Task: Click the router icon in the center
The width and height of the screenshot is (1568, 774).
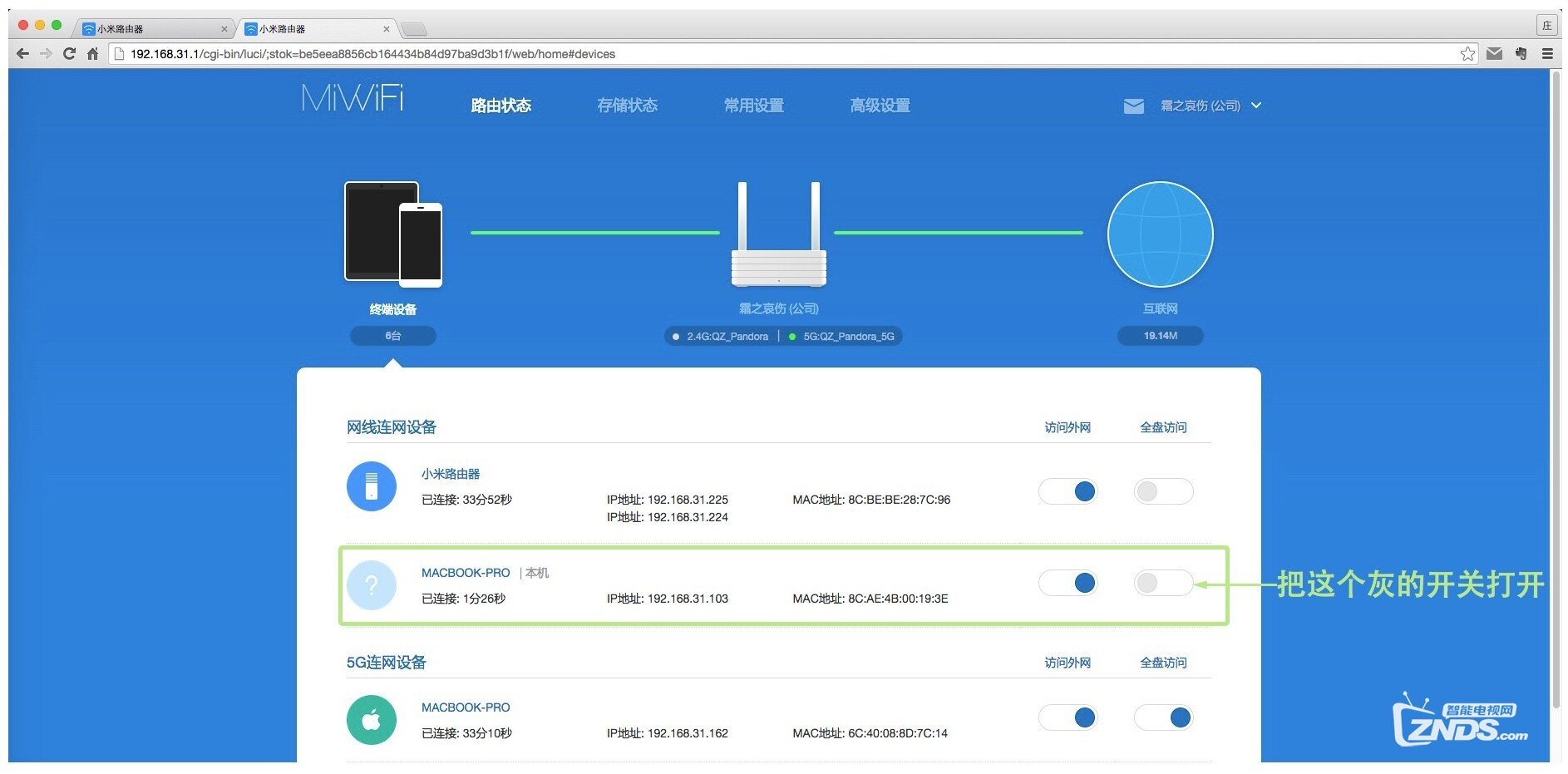Action: [x=778, y=235]
